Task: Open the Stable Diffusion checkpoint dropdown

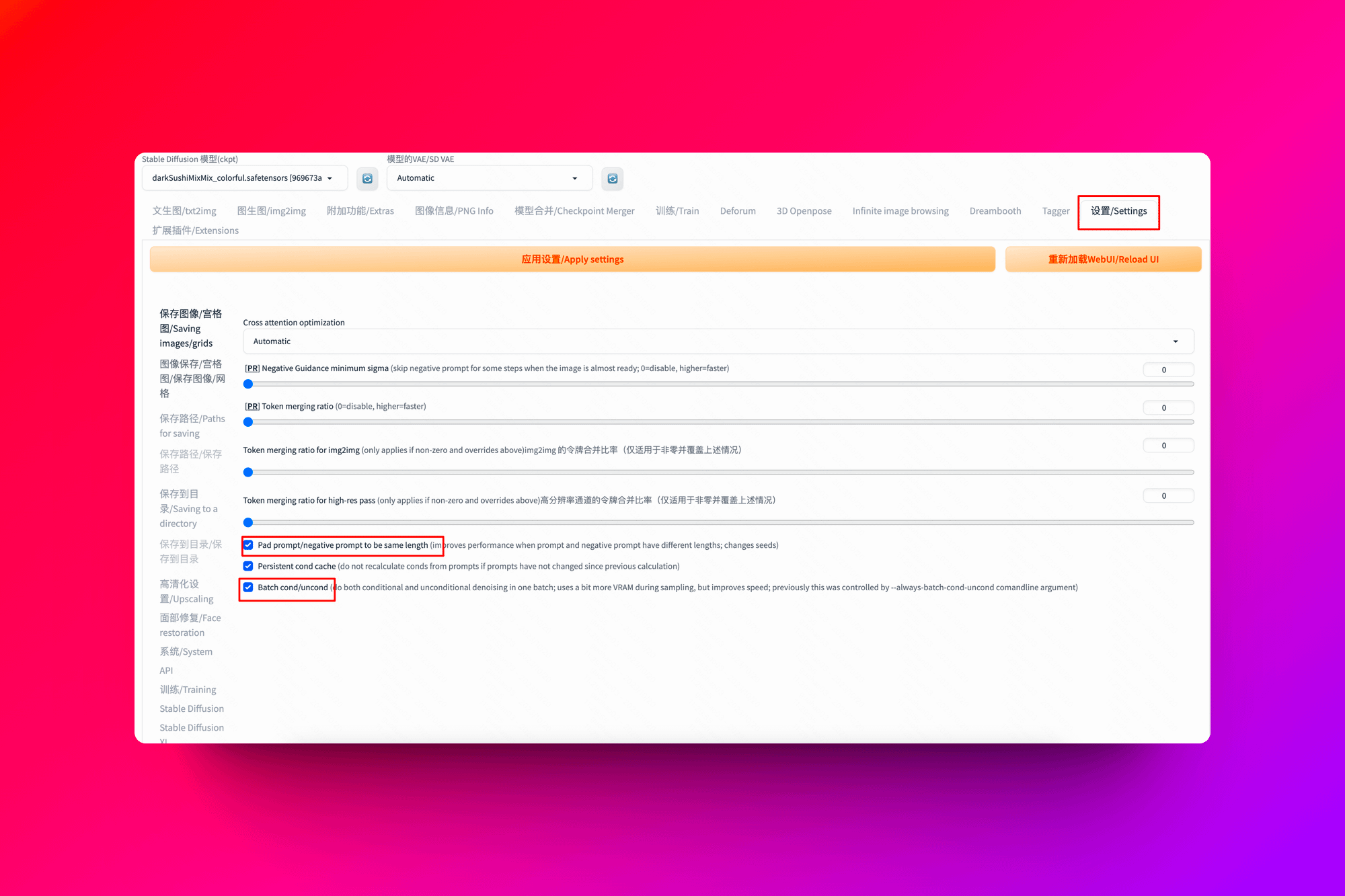Action: point(245,178)
